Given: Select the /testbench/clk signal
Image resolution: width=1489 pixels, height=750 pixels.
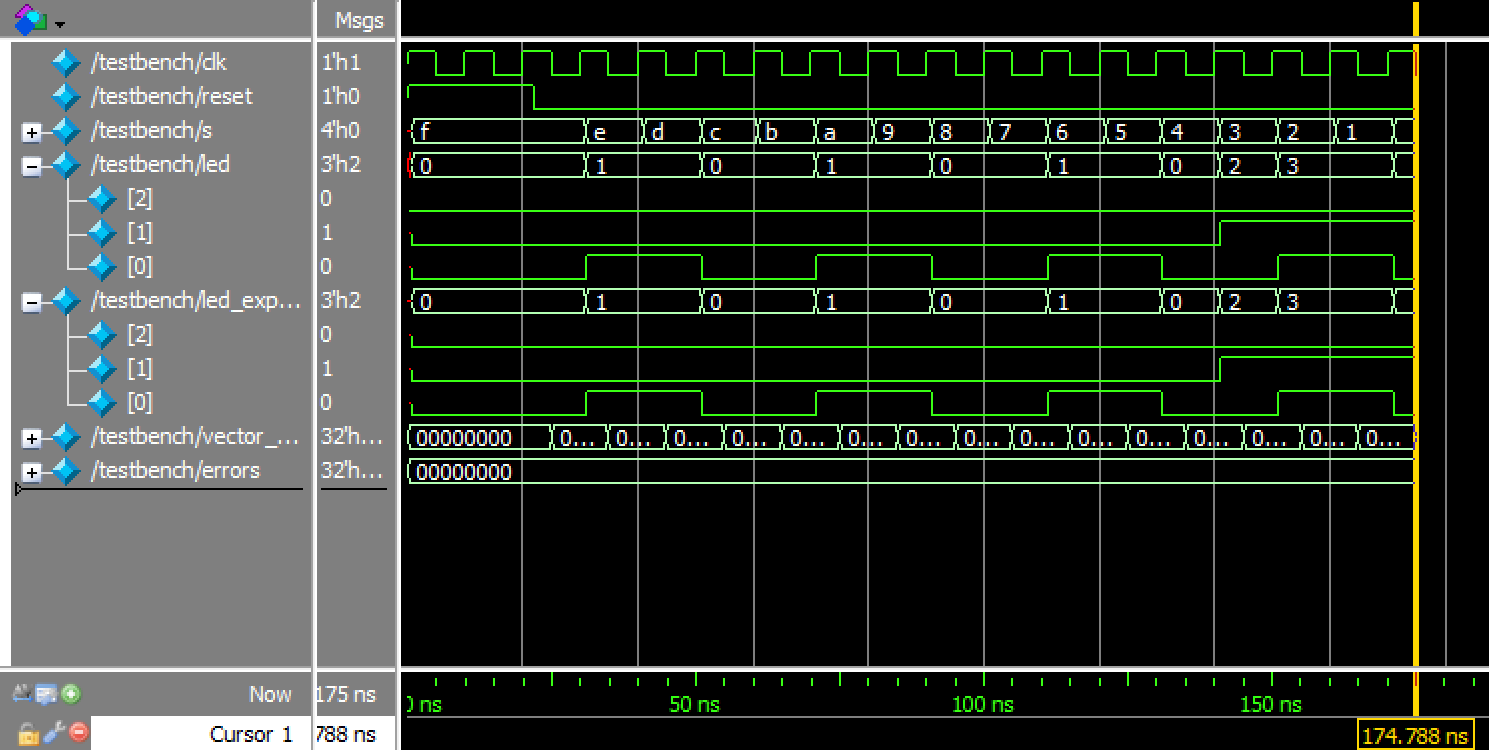Looking at the screenshot, I should (158, 63).
